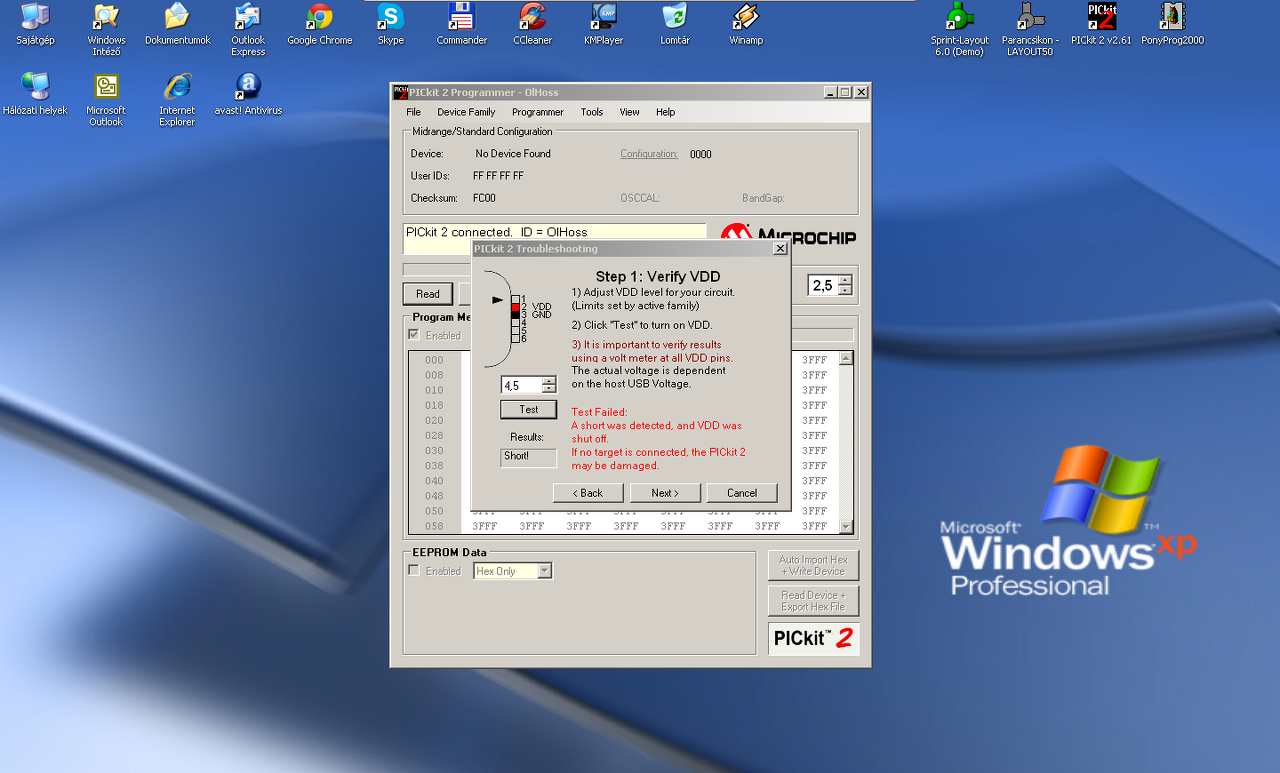Select the avast! Antivirus desktop icon
The height and width of the screenshot is (773, 1280).
248,94
